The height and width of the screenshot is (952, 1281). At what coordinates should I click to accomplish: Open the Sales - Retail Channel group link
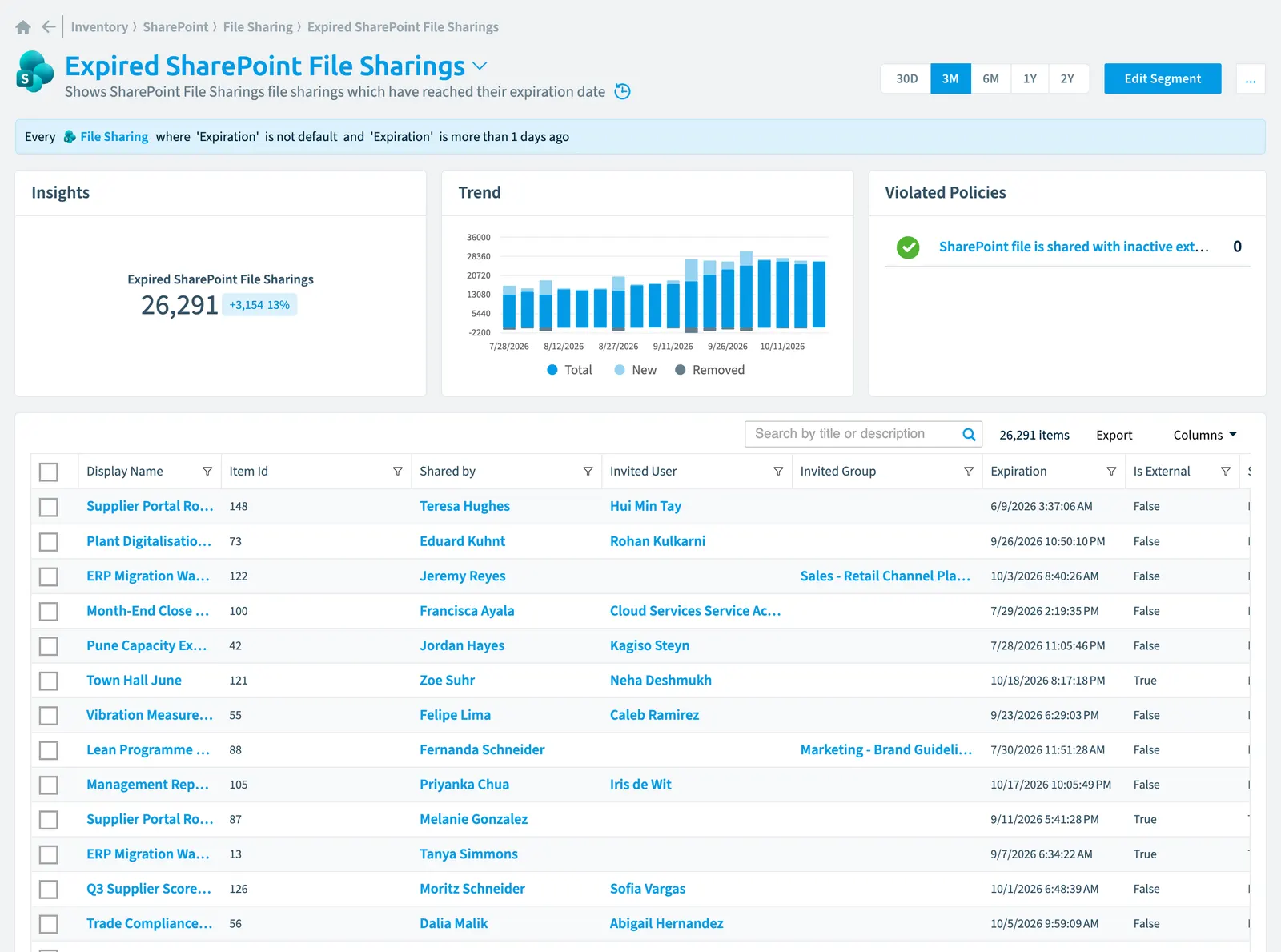tap(885, 576)
